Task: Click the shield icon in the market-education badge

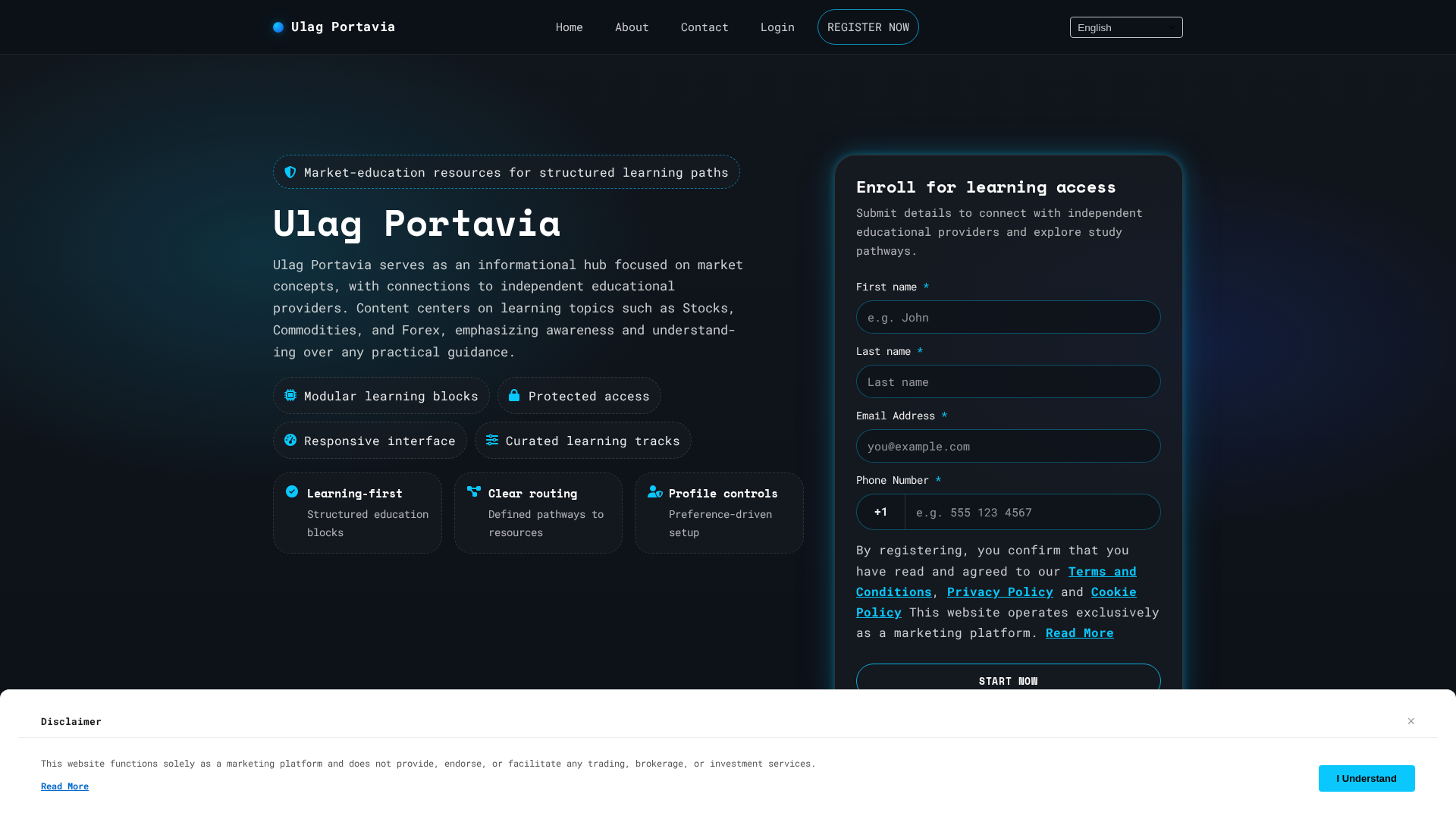Action: click(290, 172)
